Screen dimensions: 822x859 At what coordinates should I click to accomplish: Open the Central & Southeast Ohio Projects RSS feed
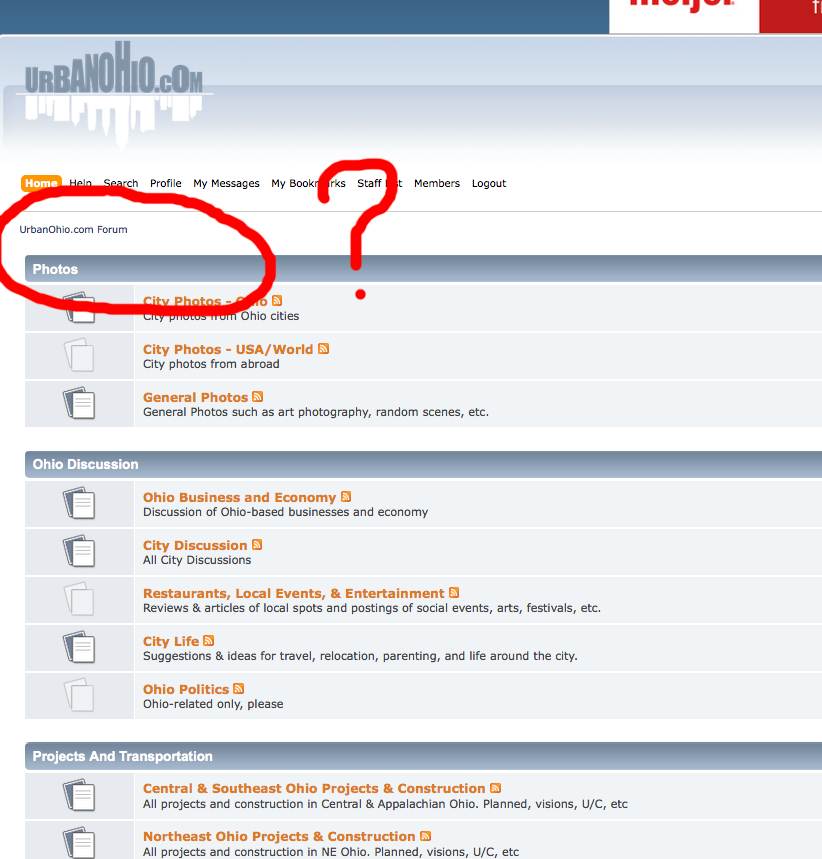coord(495,788)
